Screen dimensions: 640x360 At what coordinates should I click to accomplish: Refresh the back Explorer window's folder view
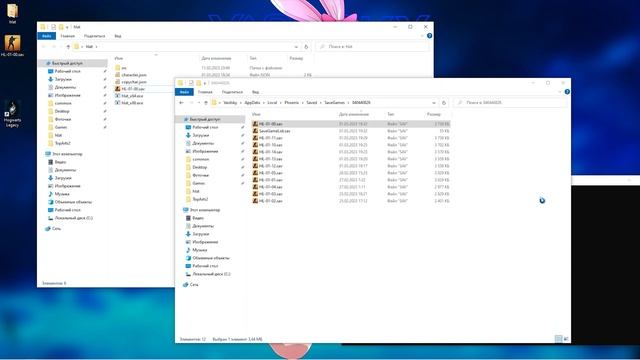tap(306, 47)
